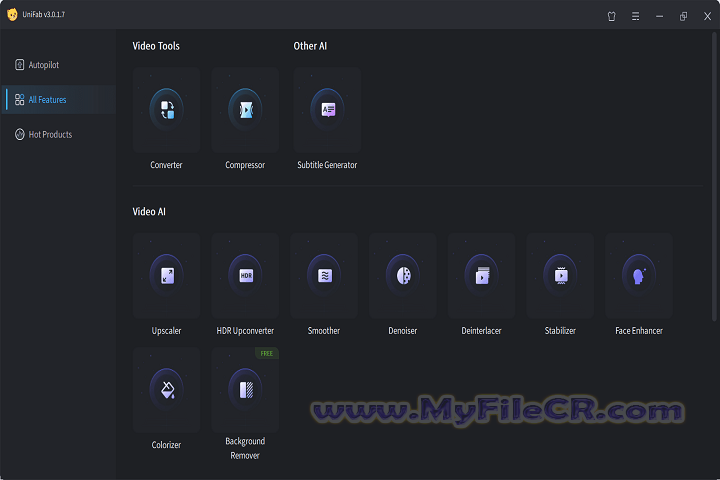The height and width of the screenshot is (480, 720).
Task: Click the Other AI section heading
Action: coord(310,46)
